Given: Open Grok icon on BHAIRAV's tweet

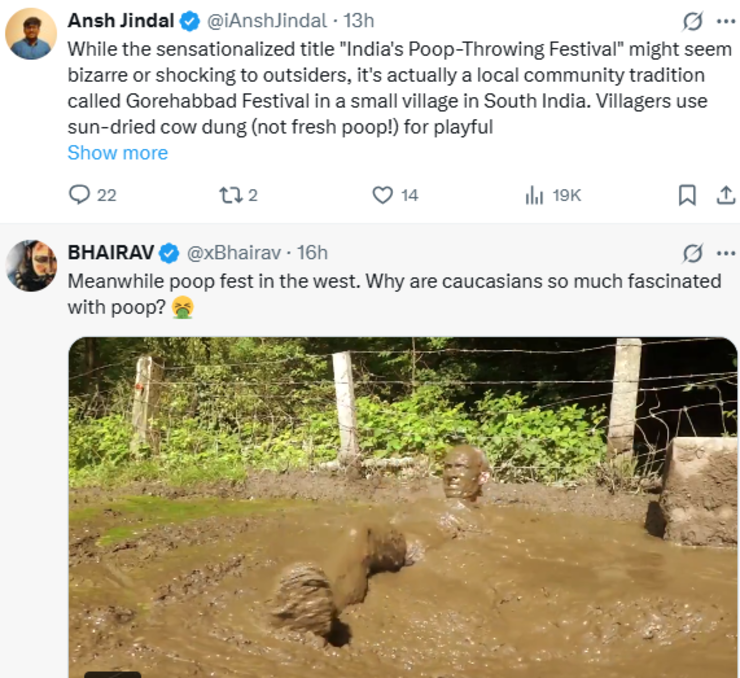Looking at the screenshot, I should click(x=692, y=253).
